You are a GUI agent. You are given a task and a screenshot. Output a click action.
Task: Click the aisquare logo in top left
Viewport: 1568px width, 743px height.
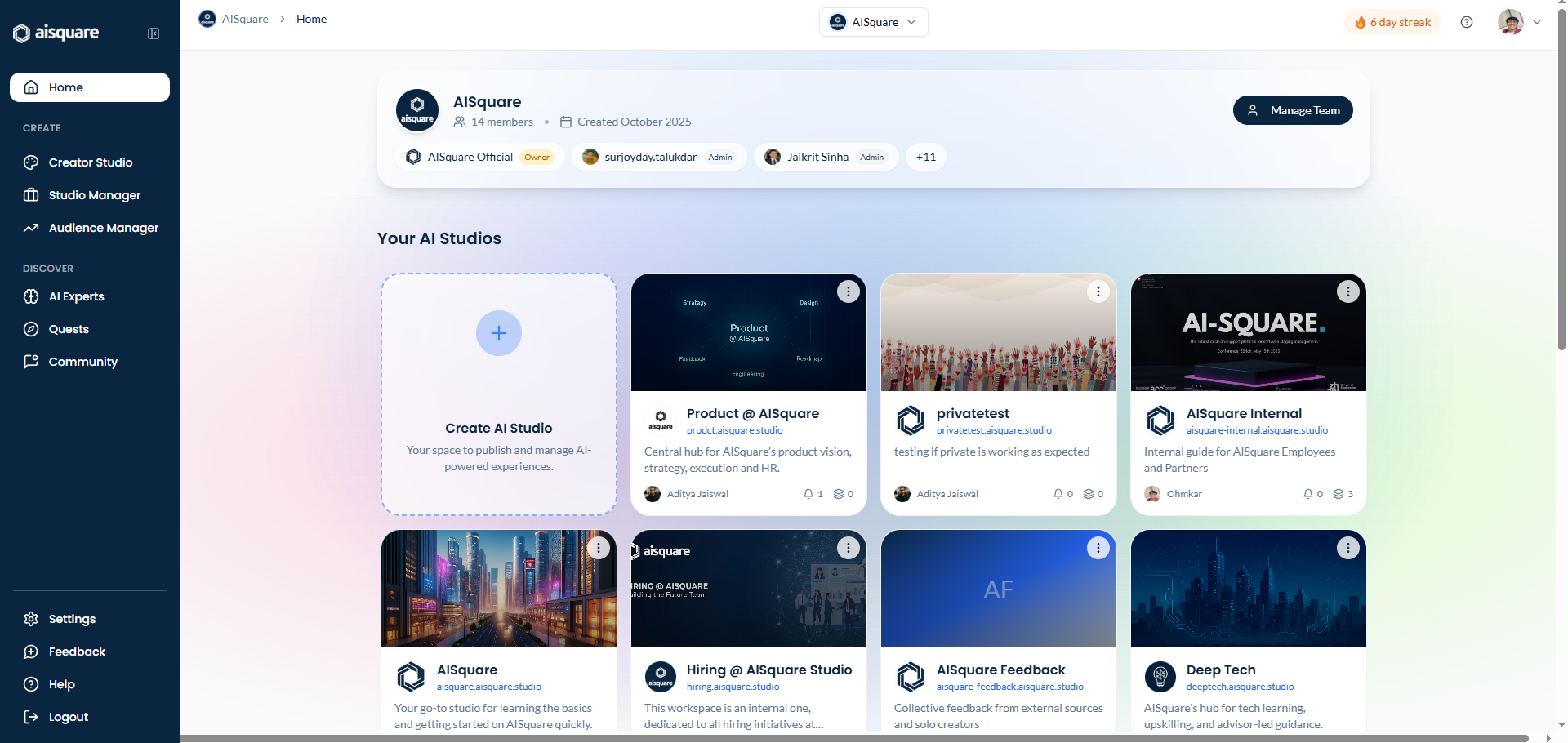56,33
